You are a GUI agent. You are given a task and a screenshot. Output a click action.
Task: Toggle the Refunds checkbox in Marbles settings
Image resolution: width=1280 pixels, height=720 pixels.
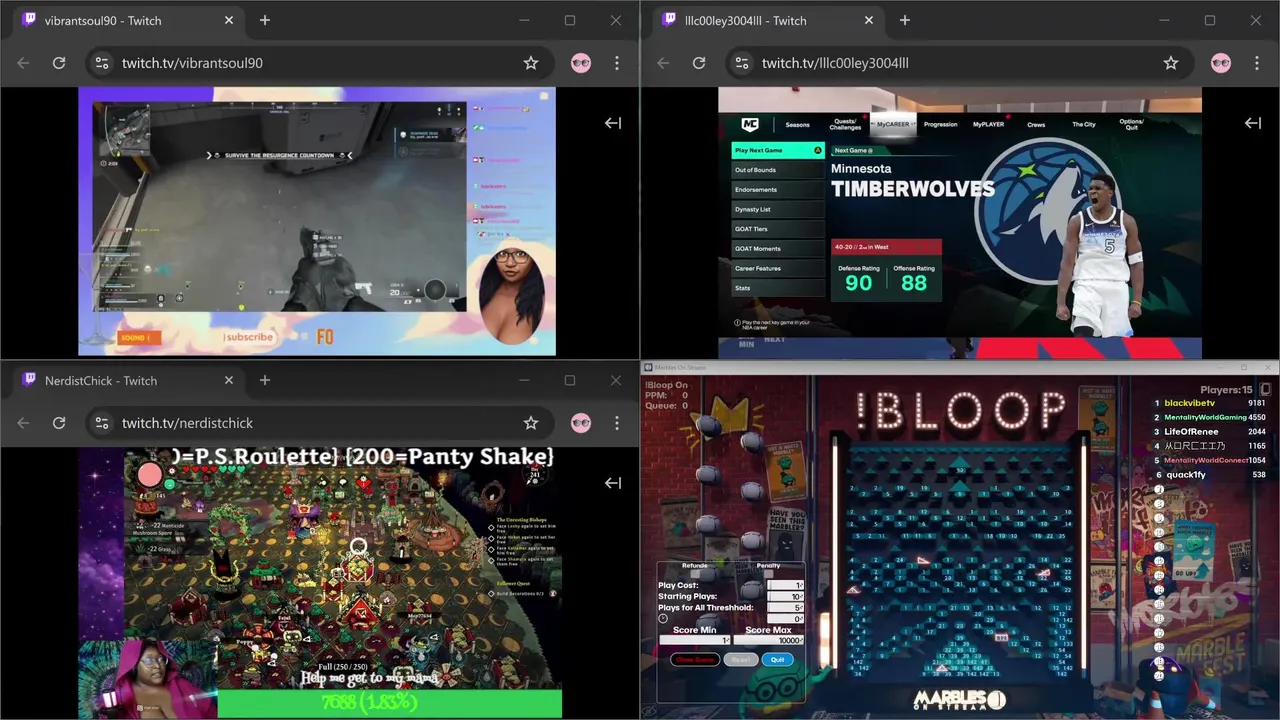tap(695, 574)
